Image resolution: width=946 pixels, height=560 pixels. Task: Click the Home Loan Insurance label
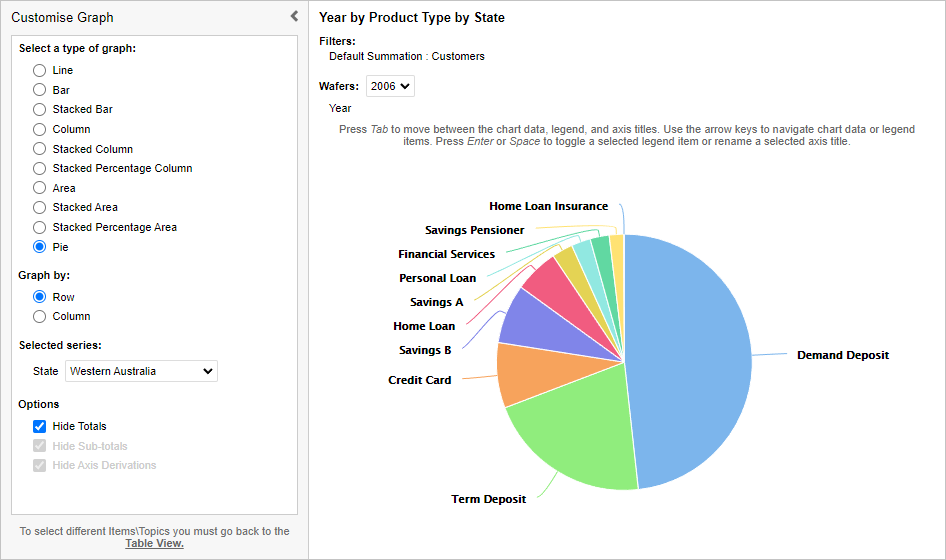click(548, 206)
